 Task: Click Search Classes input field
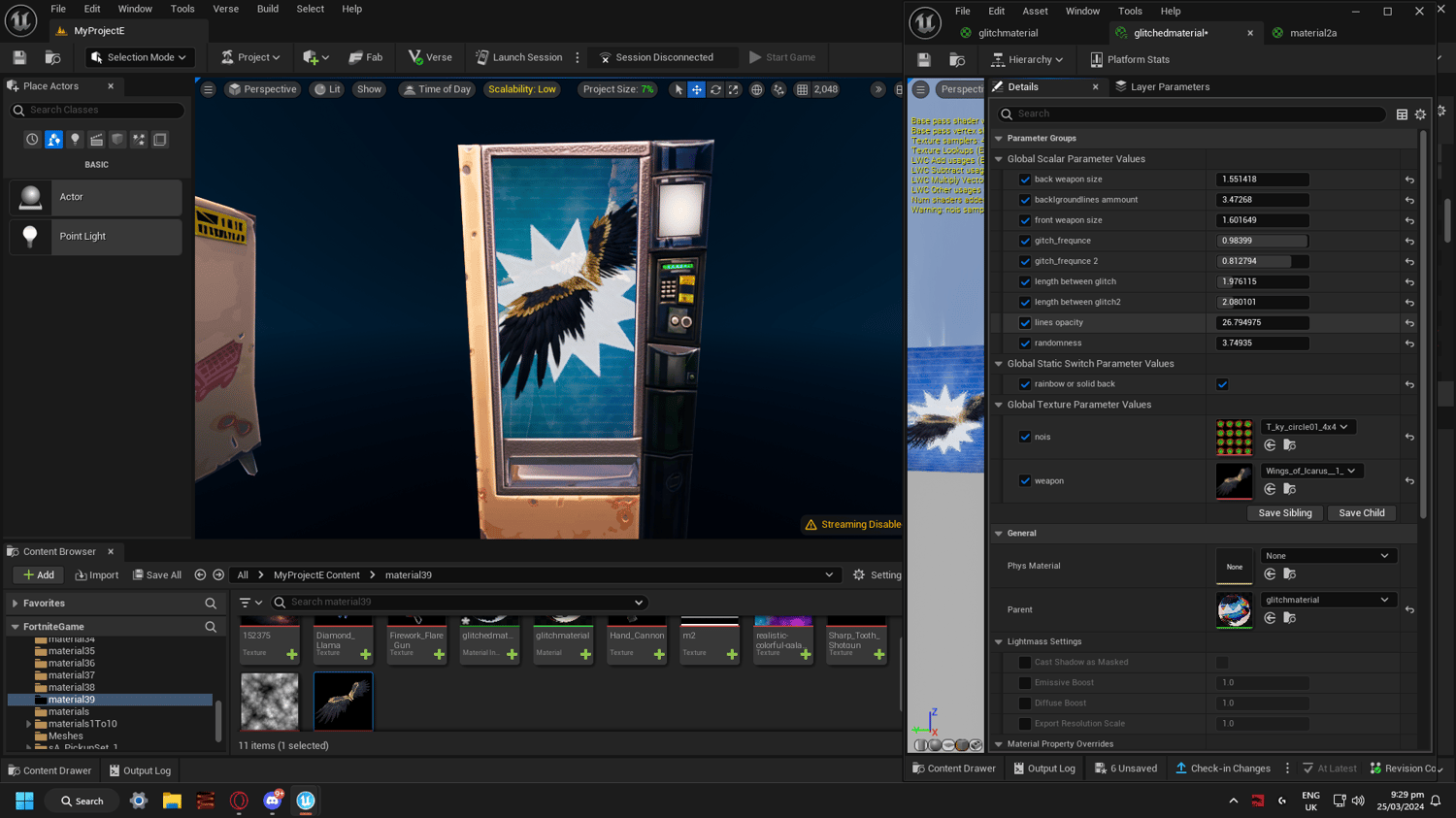(97, 111)
